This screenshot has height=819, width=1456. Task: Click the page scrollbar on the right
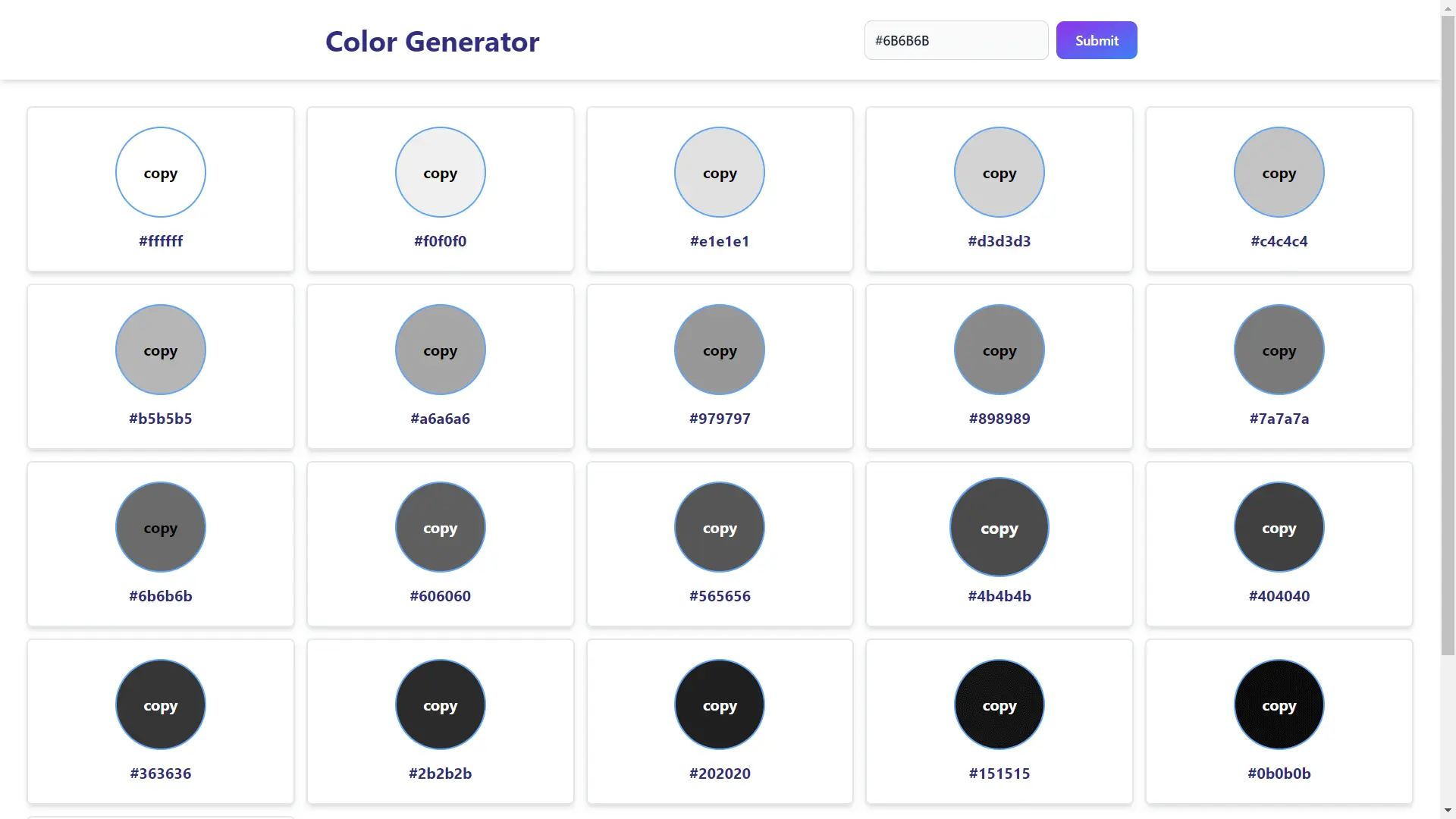tap(1447, 409)
